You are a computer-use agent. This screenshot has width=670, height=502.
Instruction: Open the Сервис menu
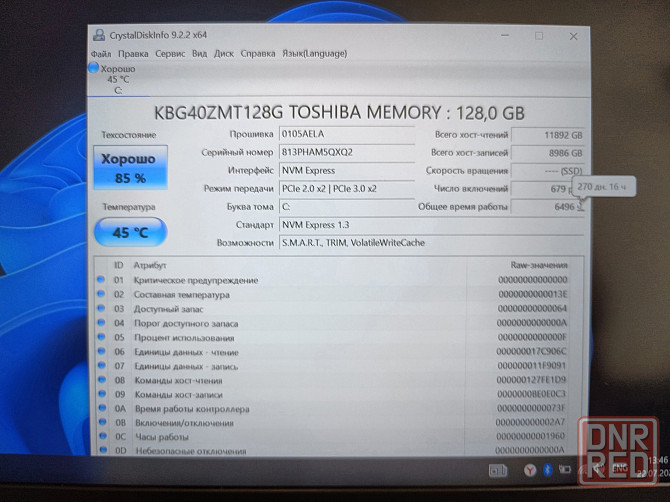pyautogui.click(x=170, y=54)
